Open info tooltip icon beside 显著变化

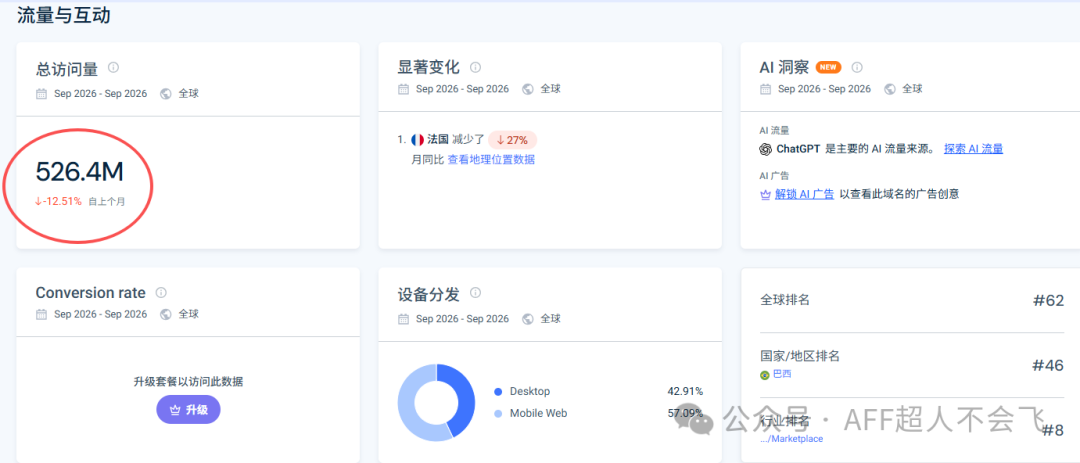pos(475,68)
